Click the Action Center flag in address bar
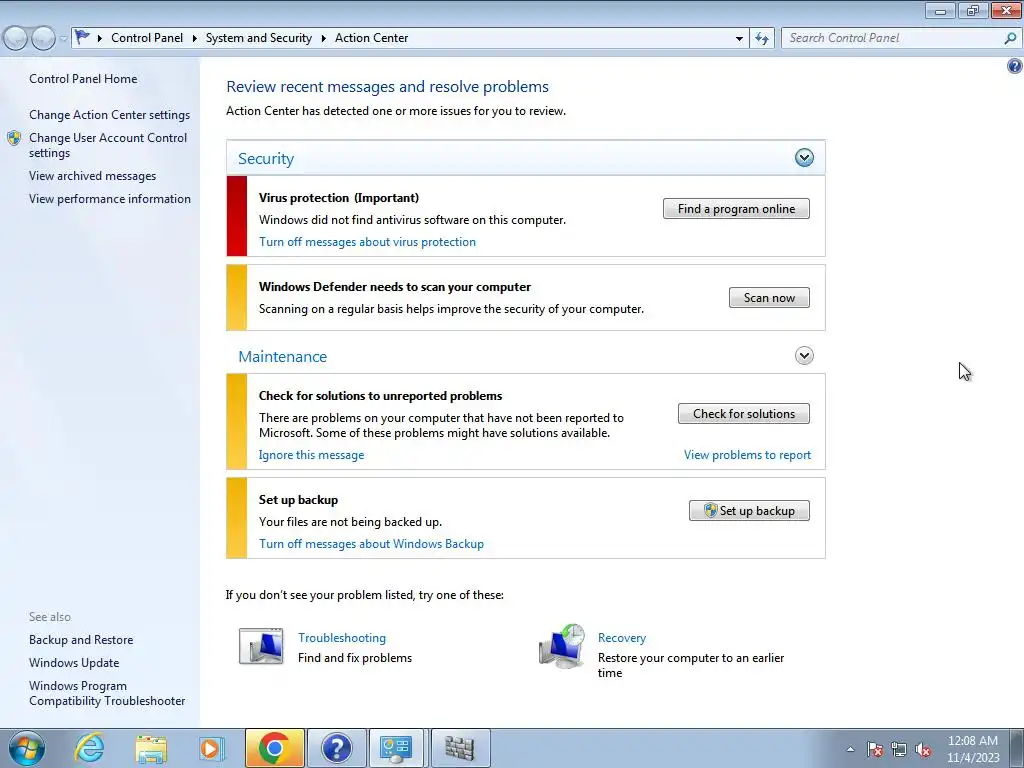The image size is (1024, 768). 82,37
